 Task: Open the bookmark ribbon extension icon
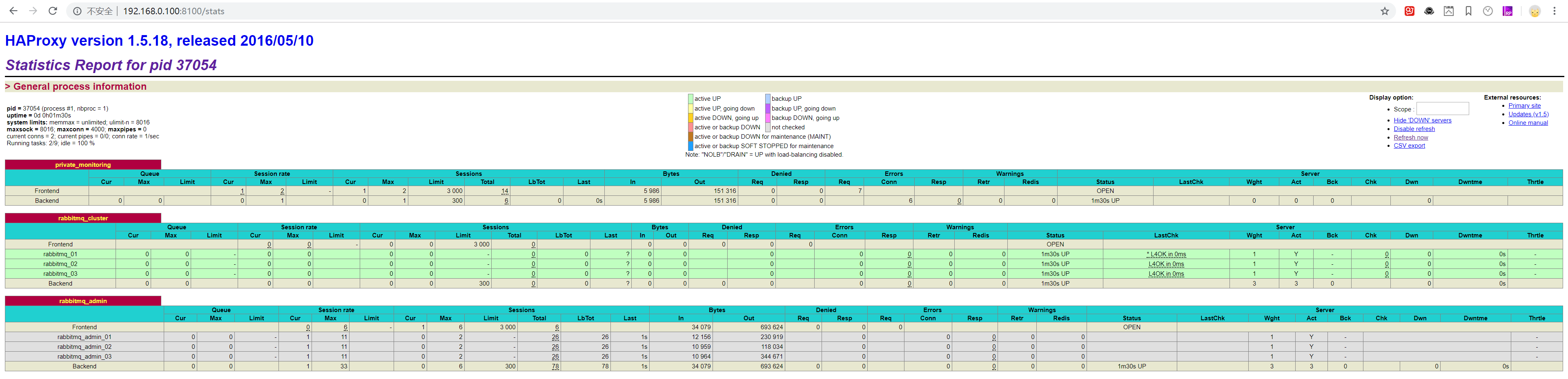[x=1468, y=11]
